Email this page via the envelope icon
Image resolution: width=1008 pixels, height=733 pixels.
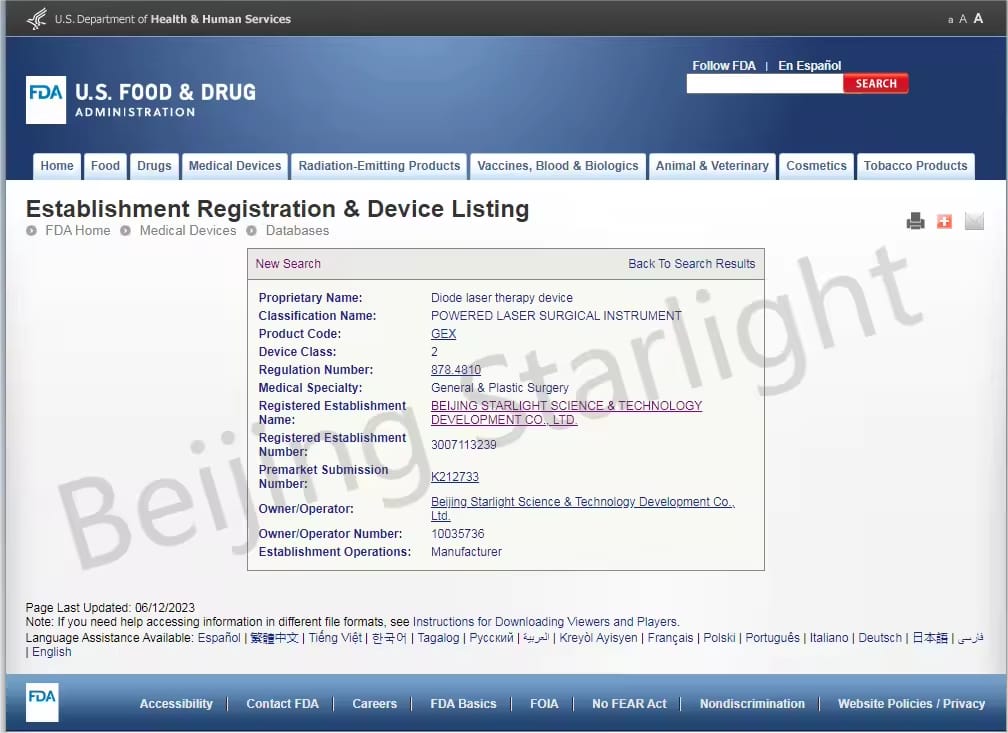[975, 221]
